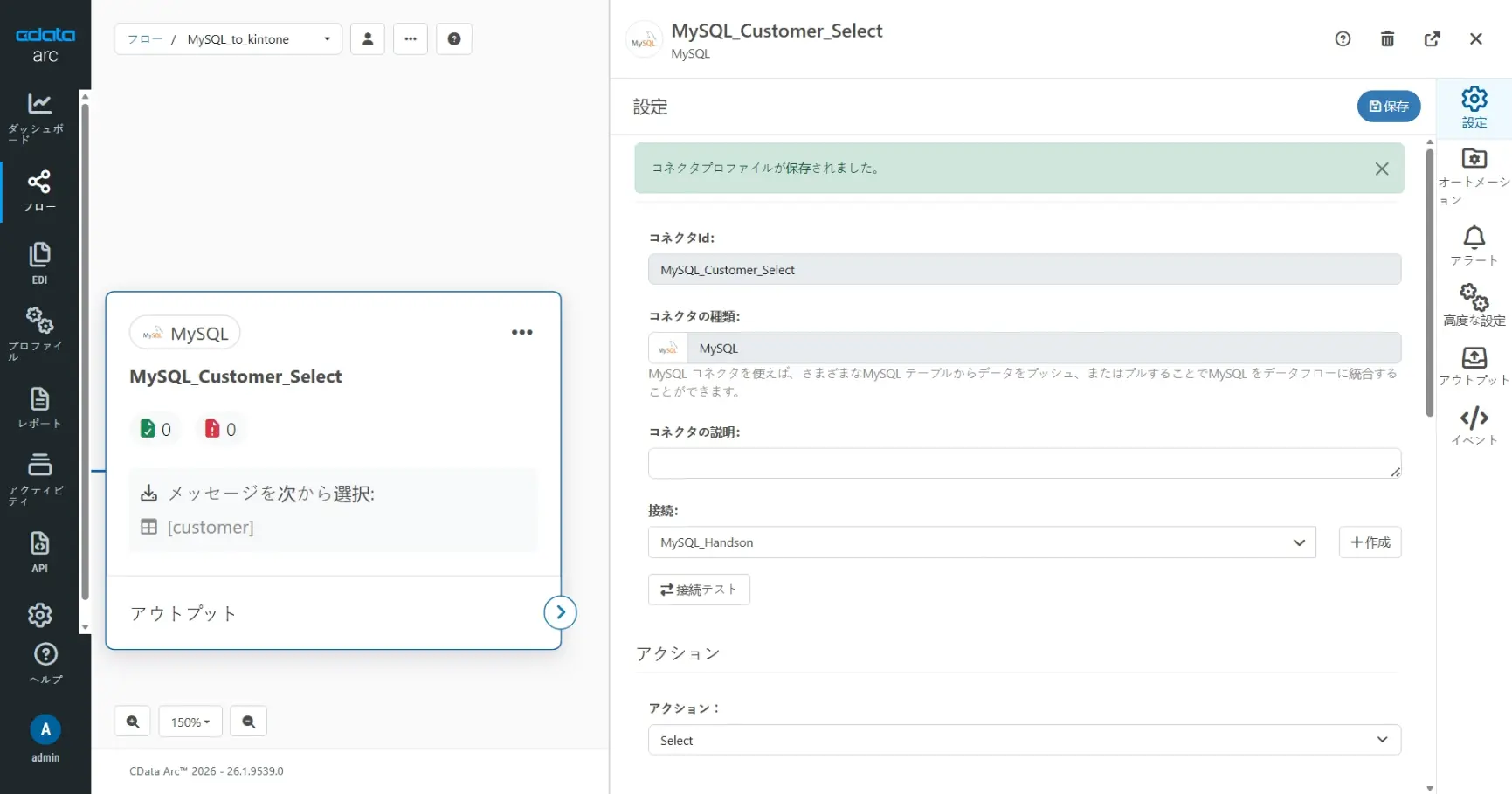Open the アウトプット panel in the right sidebar
This screenshot has width=1512, height=794.
(1474, 358)
